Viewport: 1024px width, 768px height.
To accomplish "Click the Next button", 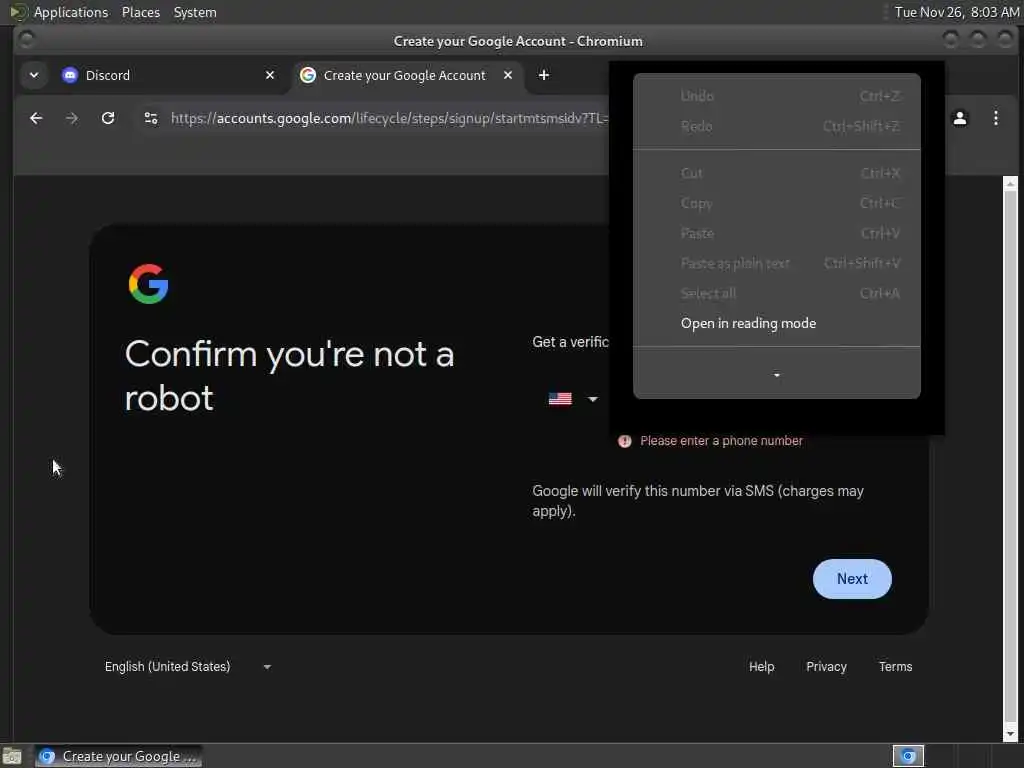I will (x=852, y=579).
